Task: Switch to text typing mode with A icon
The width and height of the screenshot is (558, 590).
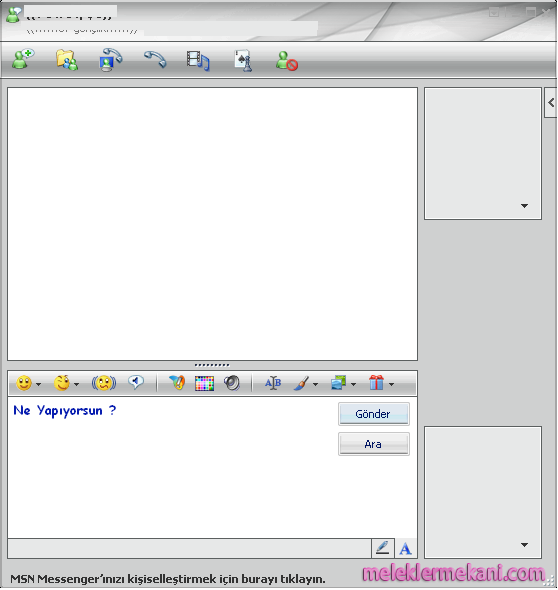Action: tap(405, 548)
